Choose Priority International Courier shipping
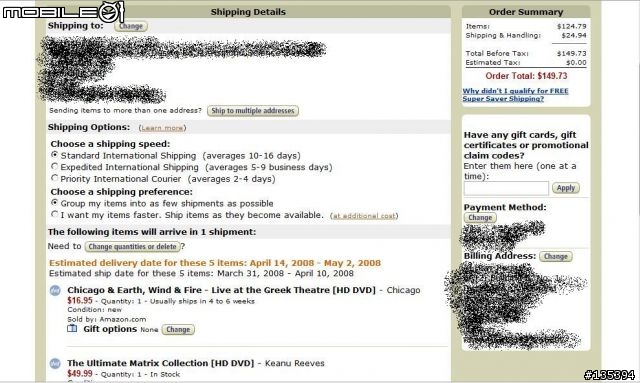 (x=55, y=178)
